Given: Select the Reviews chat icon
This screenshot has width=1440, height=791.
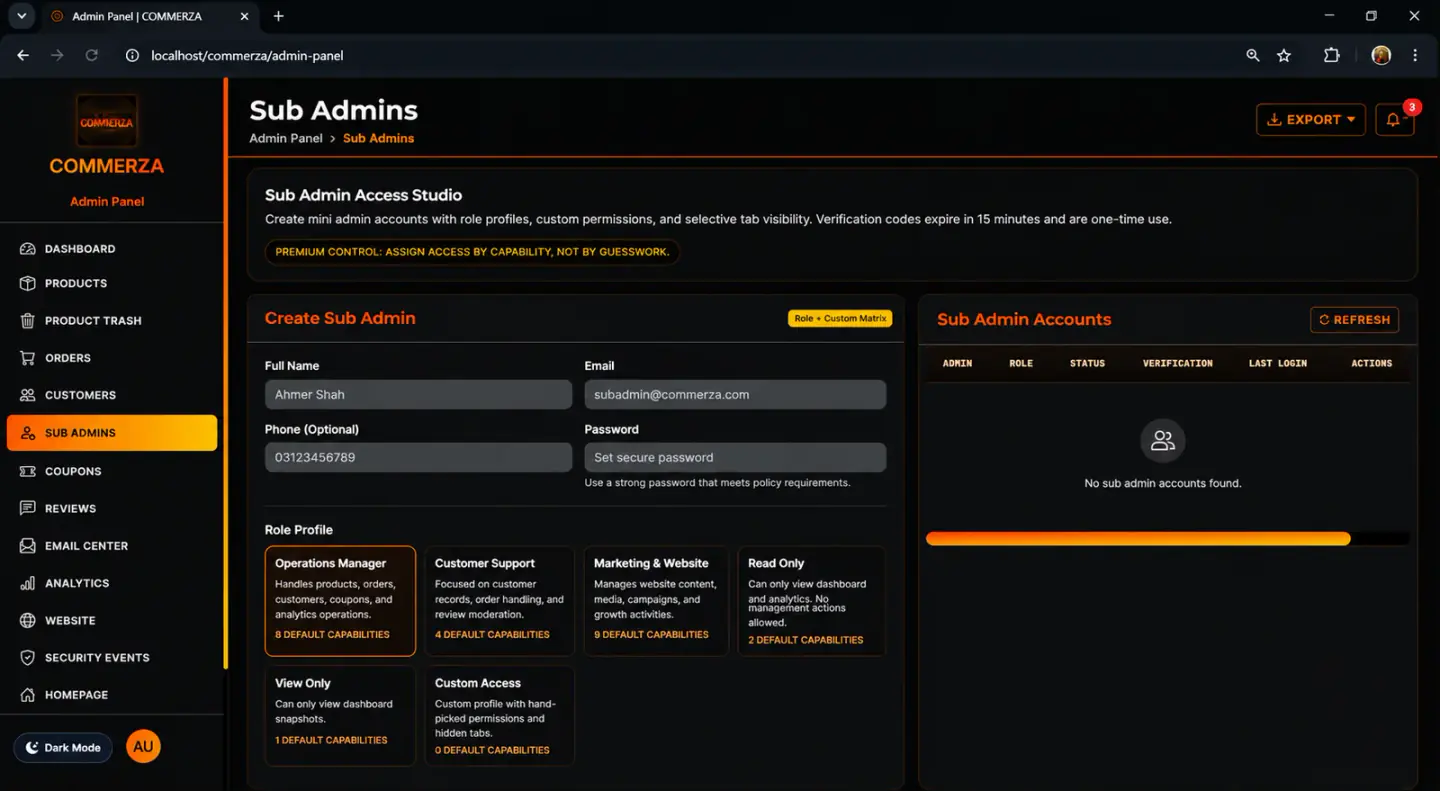Looking at the screenshot, I should [x=28, y=508].
